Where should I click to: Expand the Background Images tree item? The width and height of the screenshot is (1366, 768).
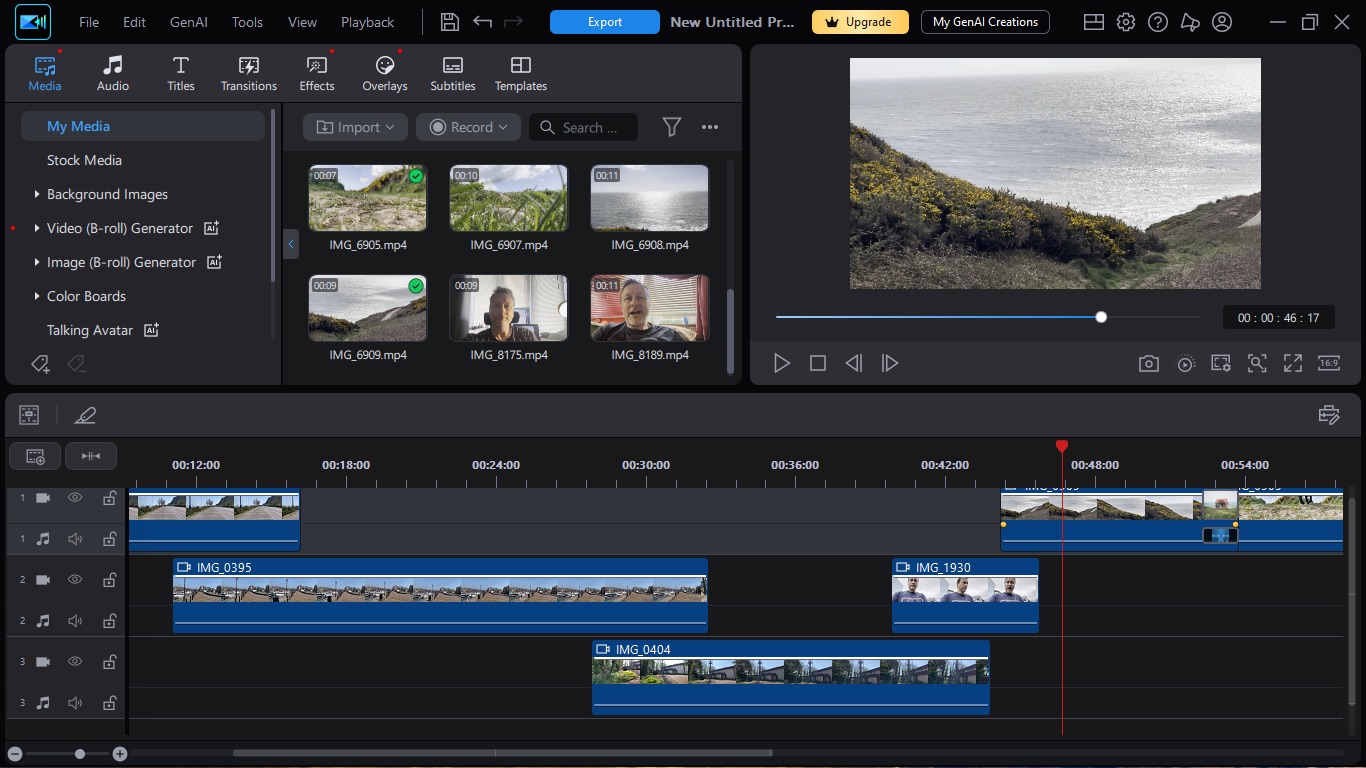[37, 194]
